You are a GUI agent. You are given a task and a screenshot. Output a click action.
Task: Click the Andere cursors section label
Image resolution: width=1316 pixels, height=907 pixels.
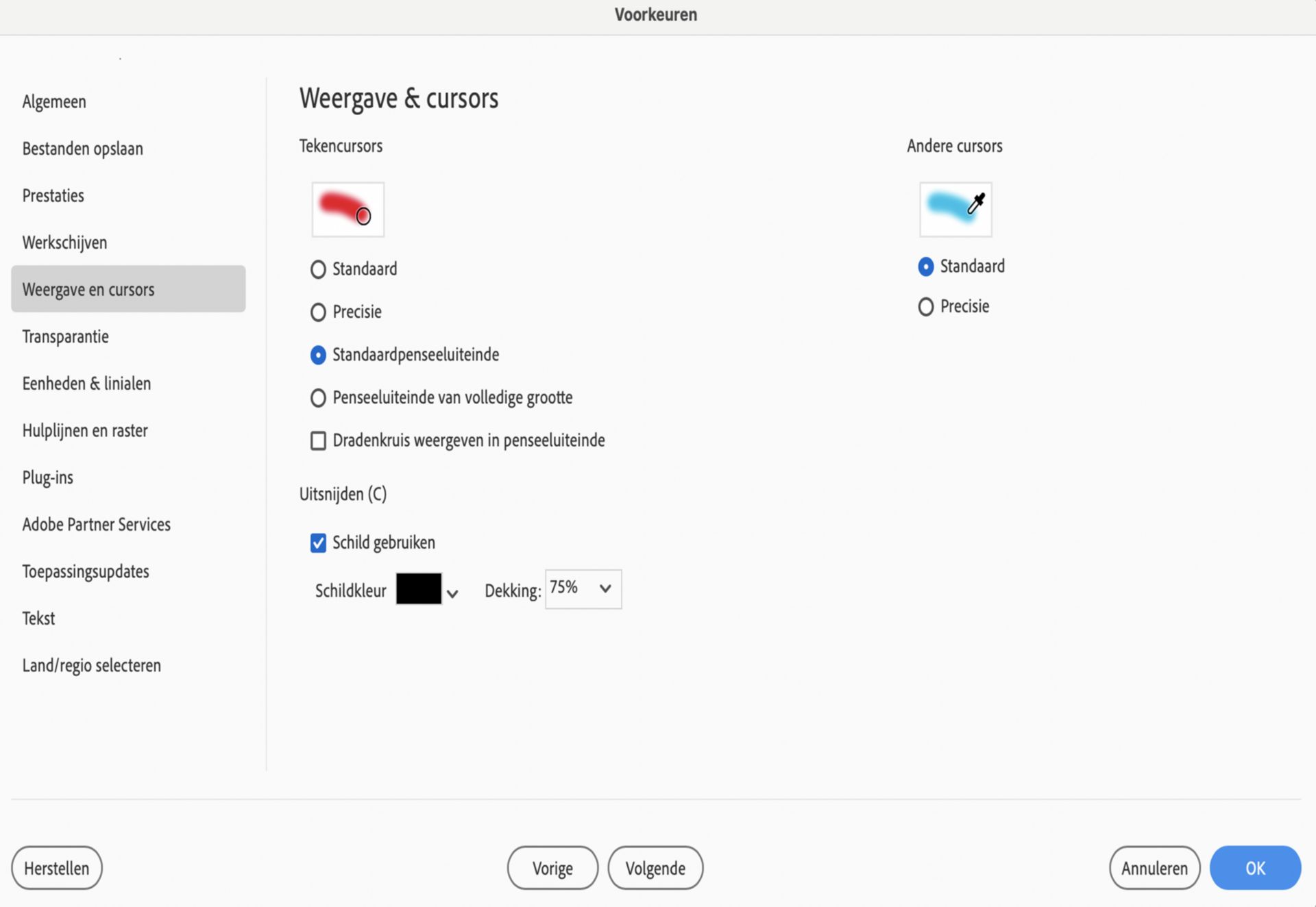955,146
